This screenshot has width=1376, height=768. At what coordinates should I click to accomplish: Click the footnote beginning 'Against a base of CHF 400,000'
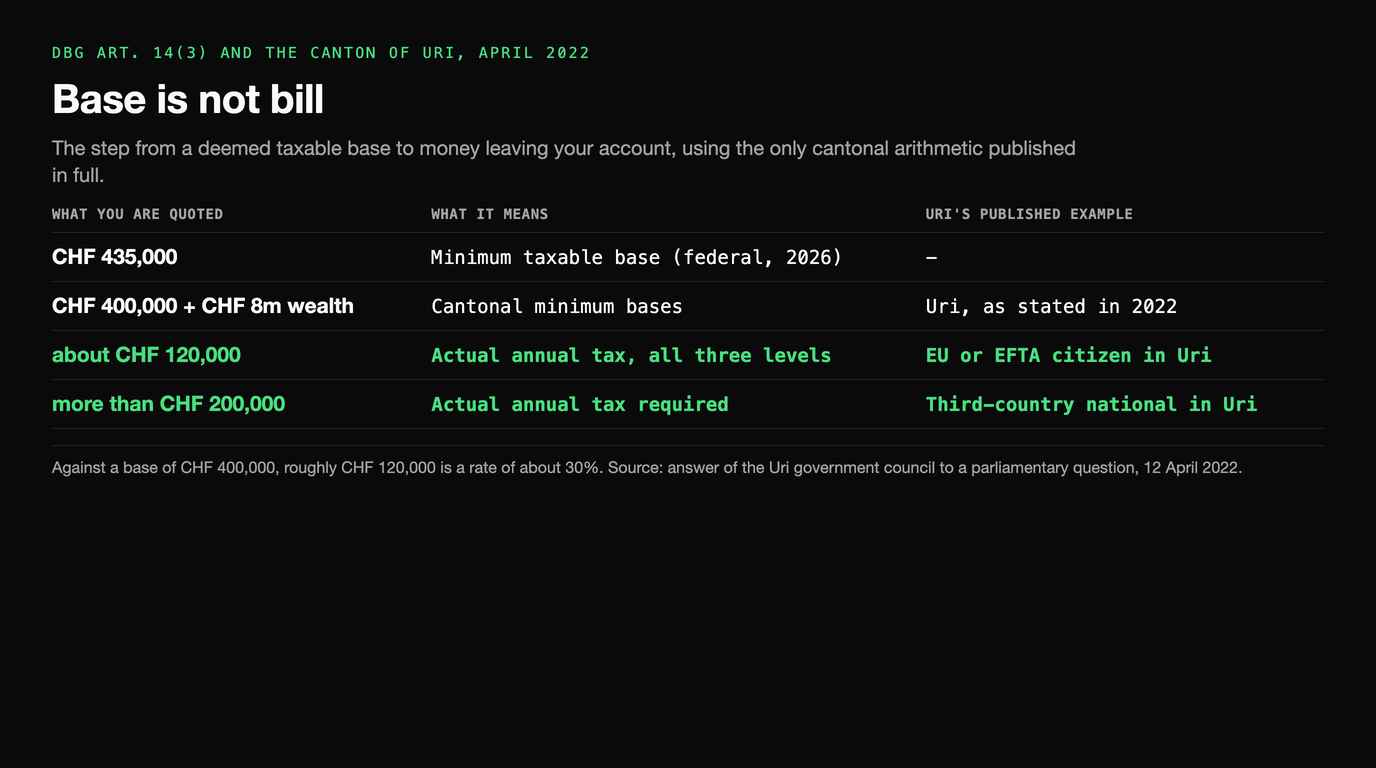(x=647, y=468)
